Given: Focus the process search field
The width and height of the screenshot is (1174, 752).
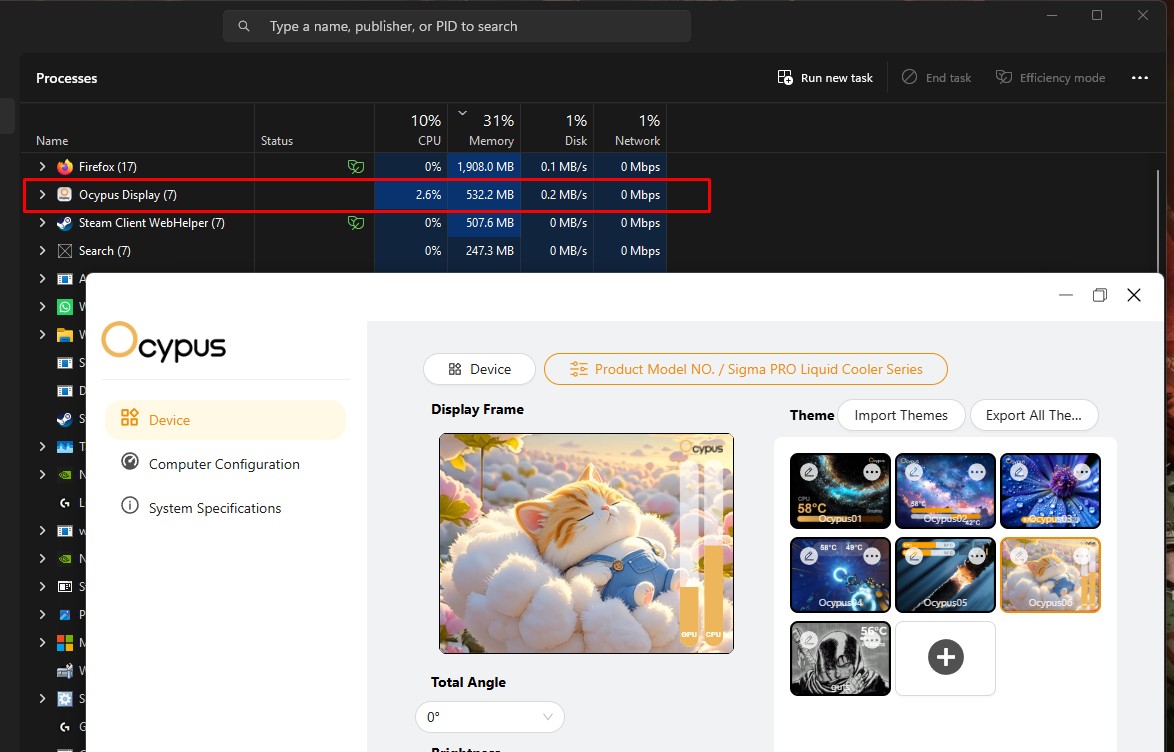Looking at the screenshot, I should pyautogui.click(x=457, y=26).
